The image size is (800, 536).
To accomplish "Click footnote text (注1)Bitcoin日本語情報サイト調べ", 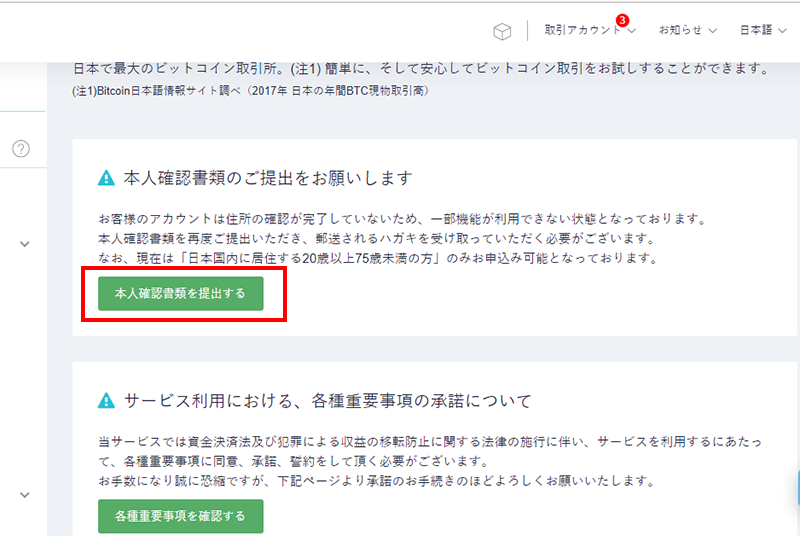I will 156,91.
